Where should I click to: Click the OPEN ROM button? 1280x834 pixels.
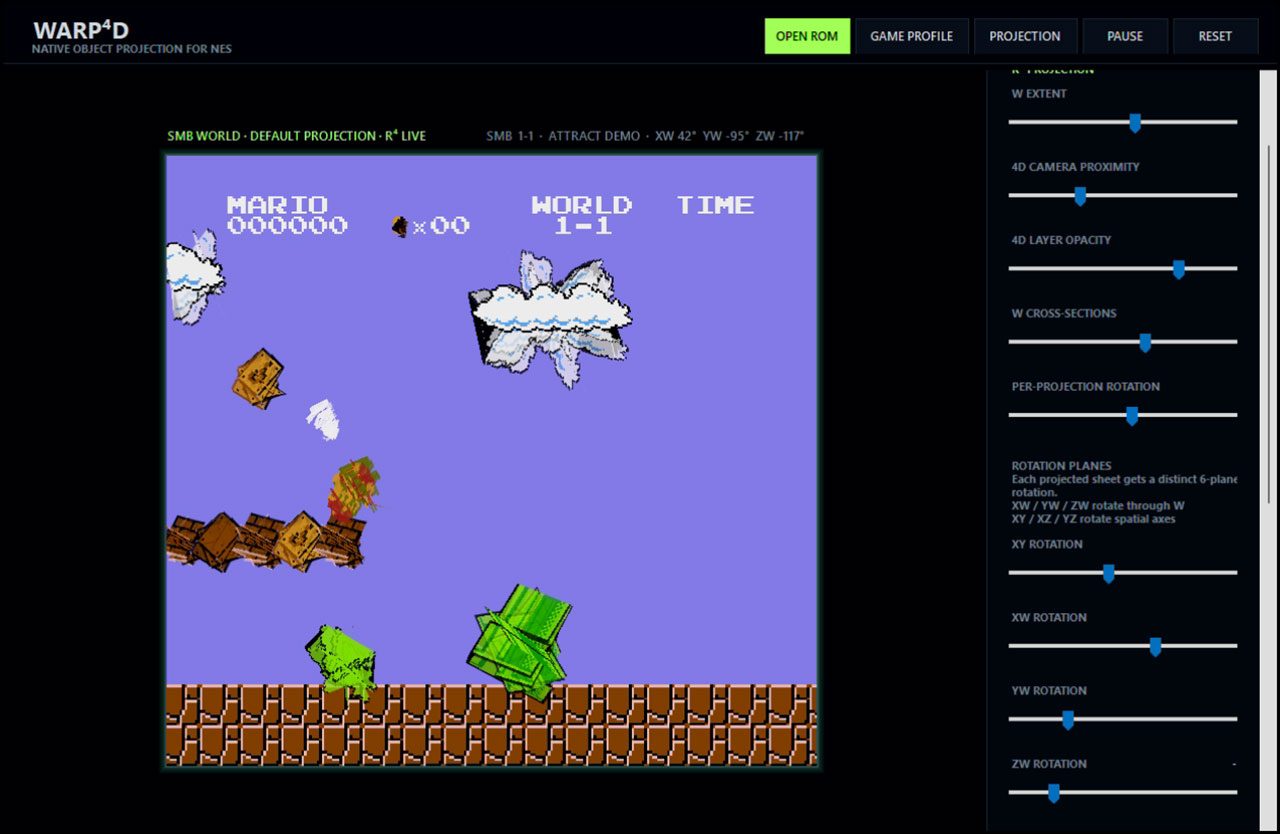tap(807, 36)
